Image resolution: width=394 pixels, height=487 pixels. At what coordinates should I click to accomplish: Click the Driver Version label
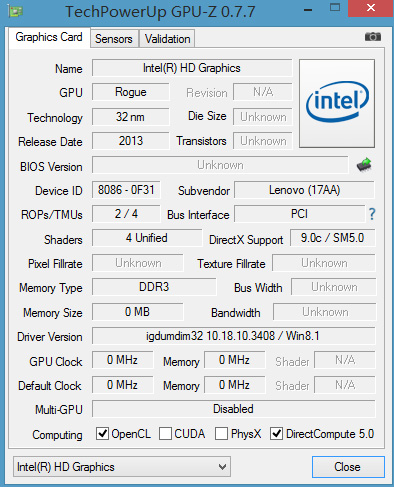tap(50, 337)
